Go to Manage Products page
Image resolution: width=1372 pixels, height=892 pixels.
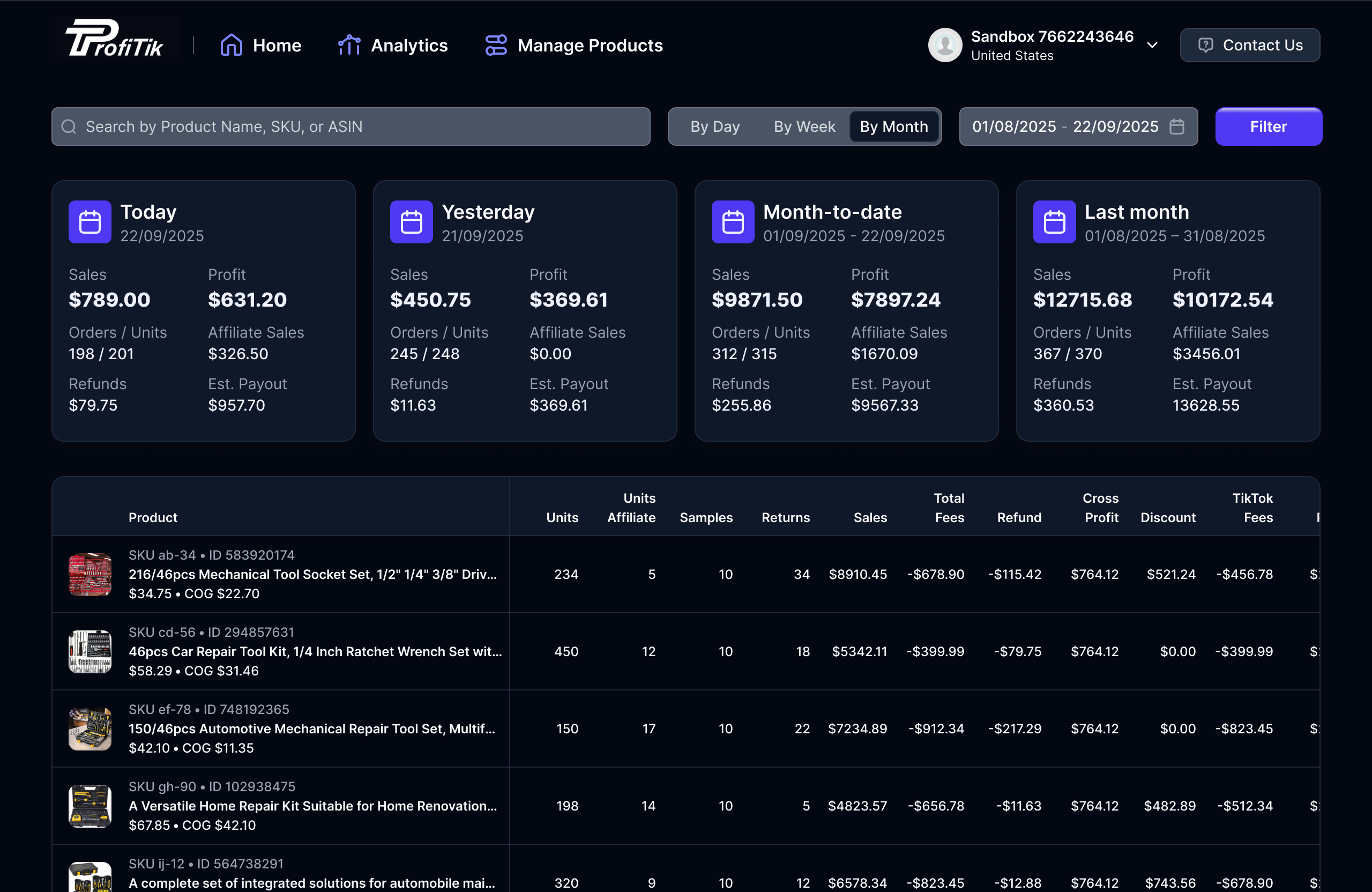tap(590, 45)
